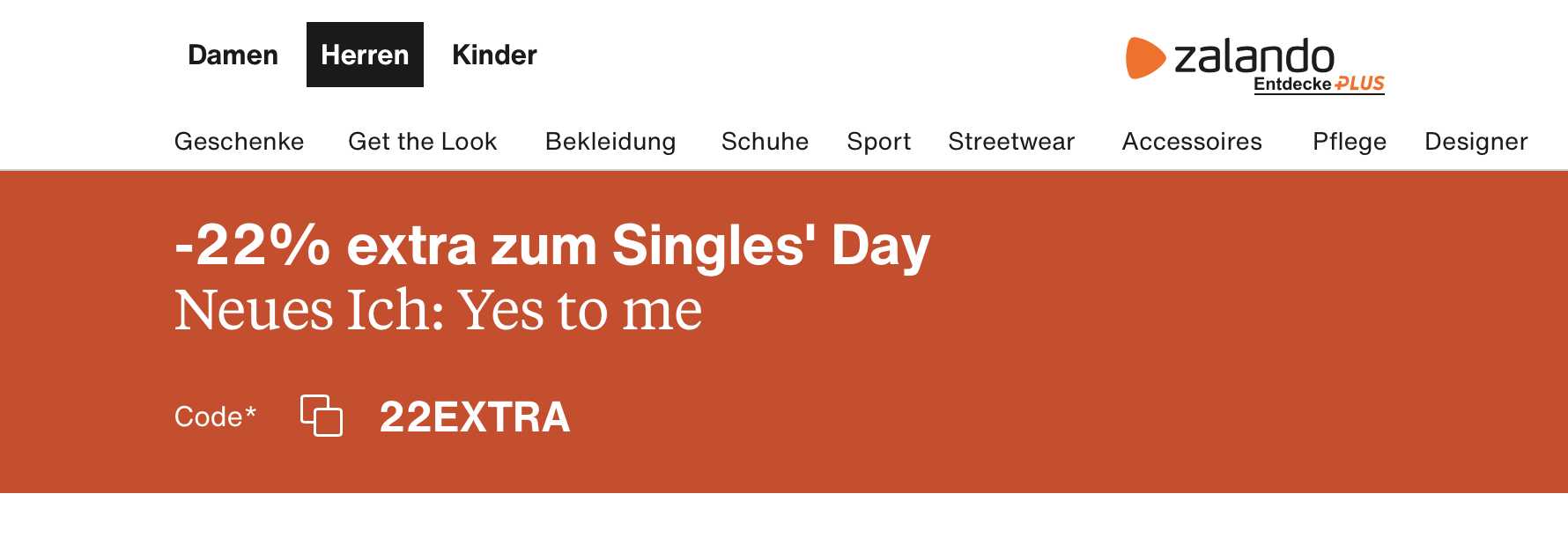This screenshot has width=1568, height=538.
Task: Open the Get the Look menu
Action: coord(423,141)
